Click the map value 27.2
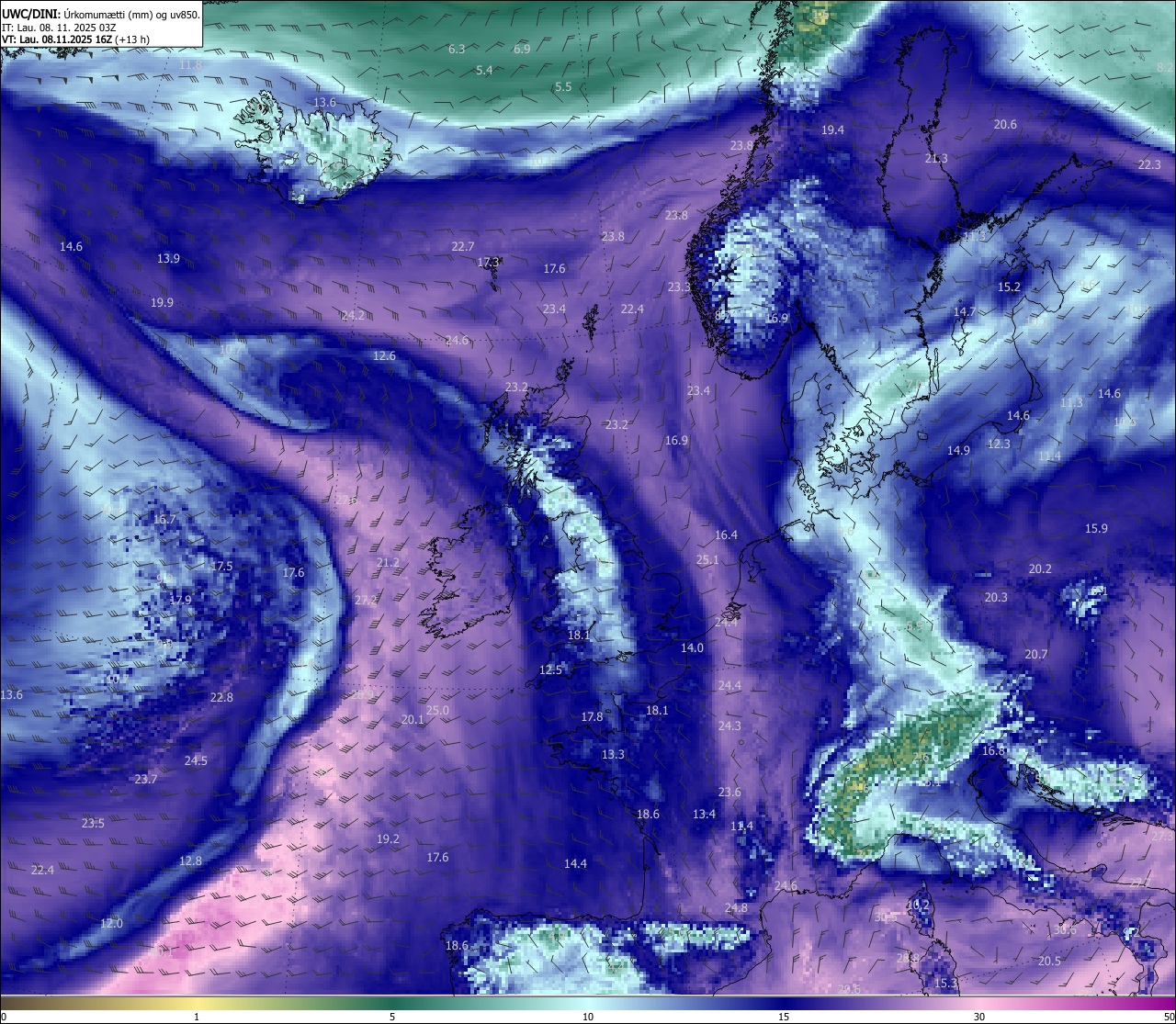The height and width of the screenshot is (1024, 1176). (366, 600)
